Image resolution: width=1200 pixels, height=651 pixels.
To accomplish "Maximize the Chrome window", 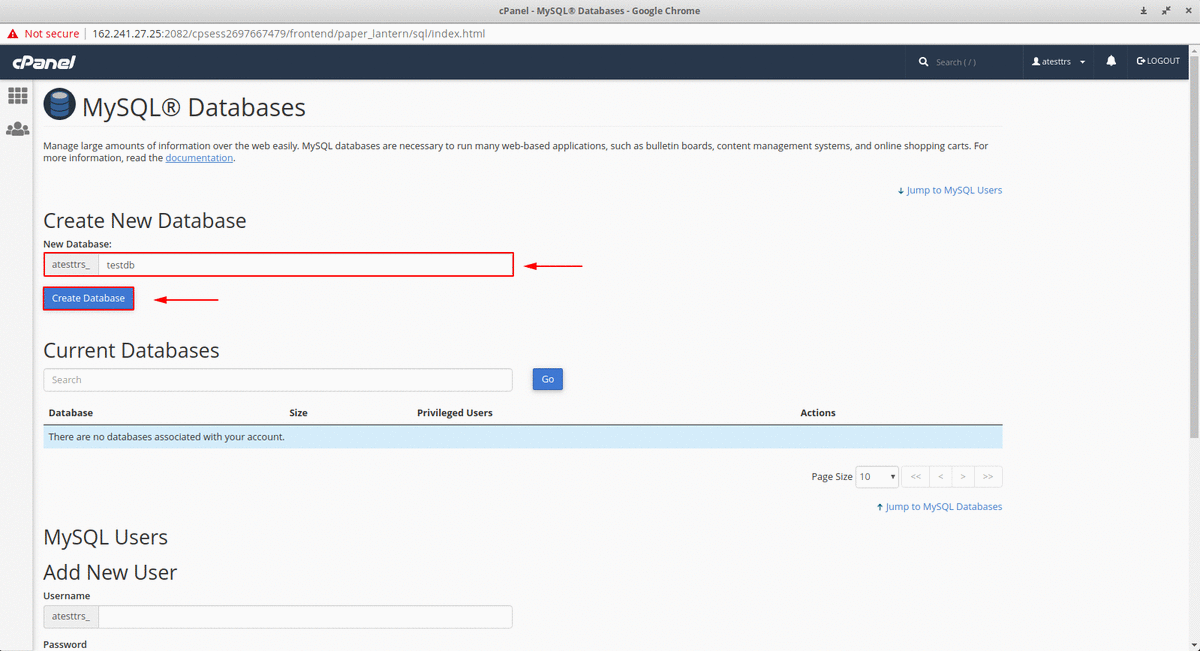I will click(x=1165, y=10).
